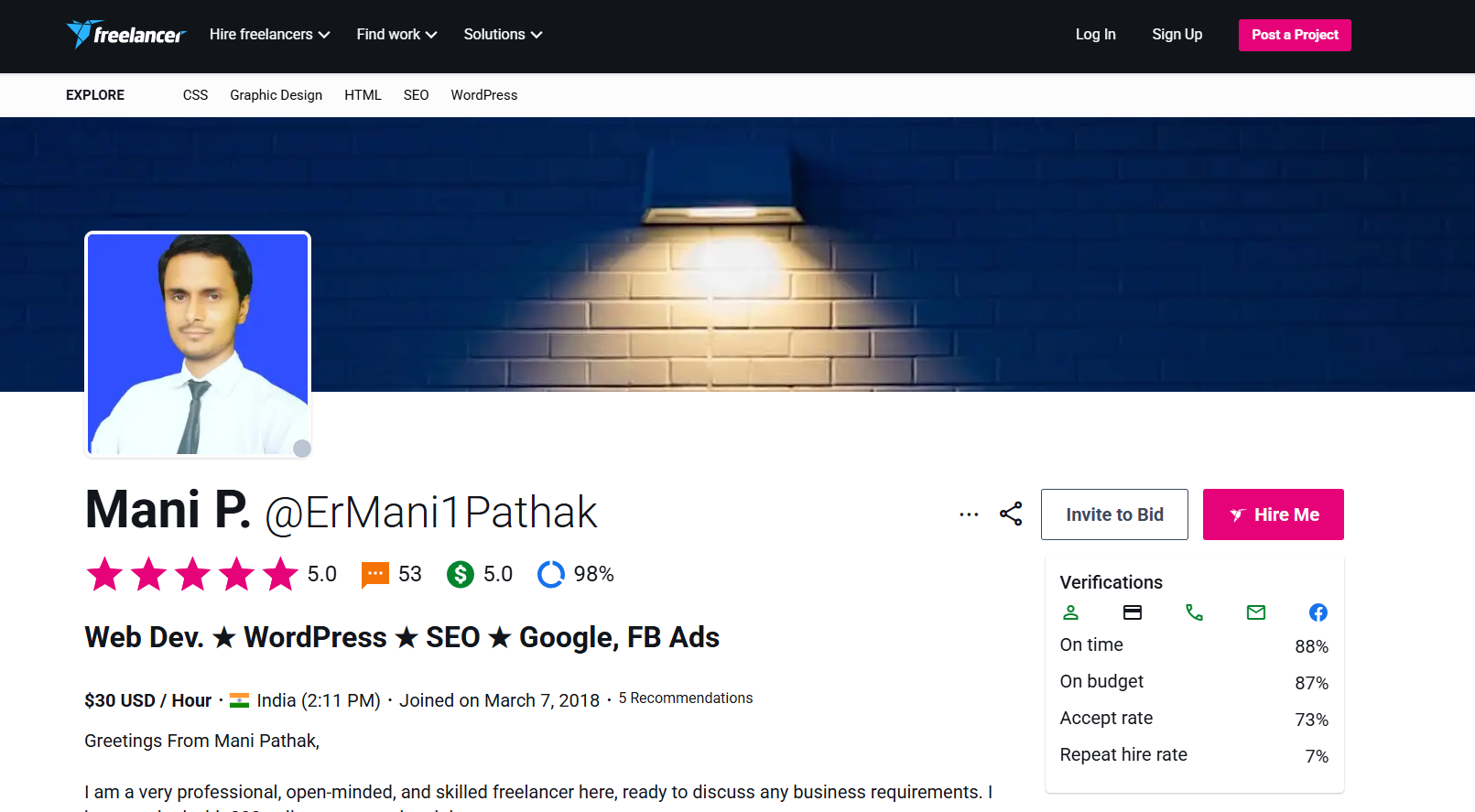This screenshot has height=812, width=1475.
Task: Open the HTML explore category
Action: 363,95
